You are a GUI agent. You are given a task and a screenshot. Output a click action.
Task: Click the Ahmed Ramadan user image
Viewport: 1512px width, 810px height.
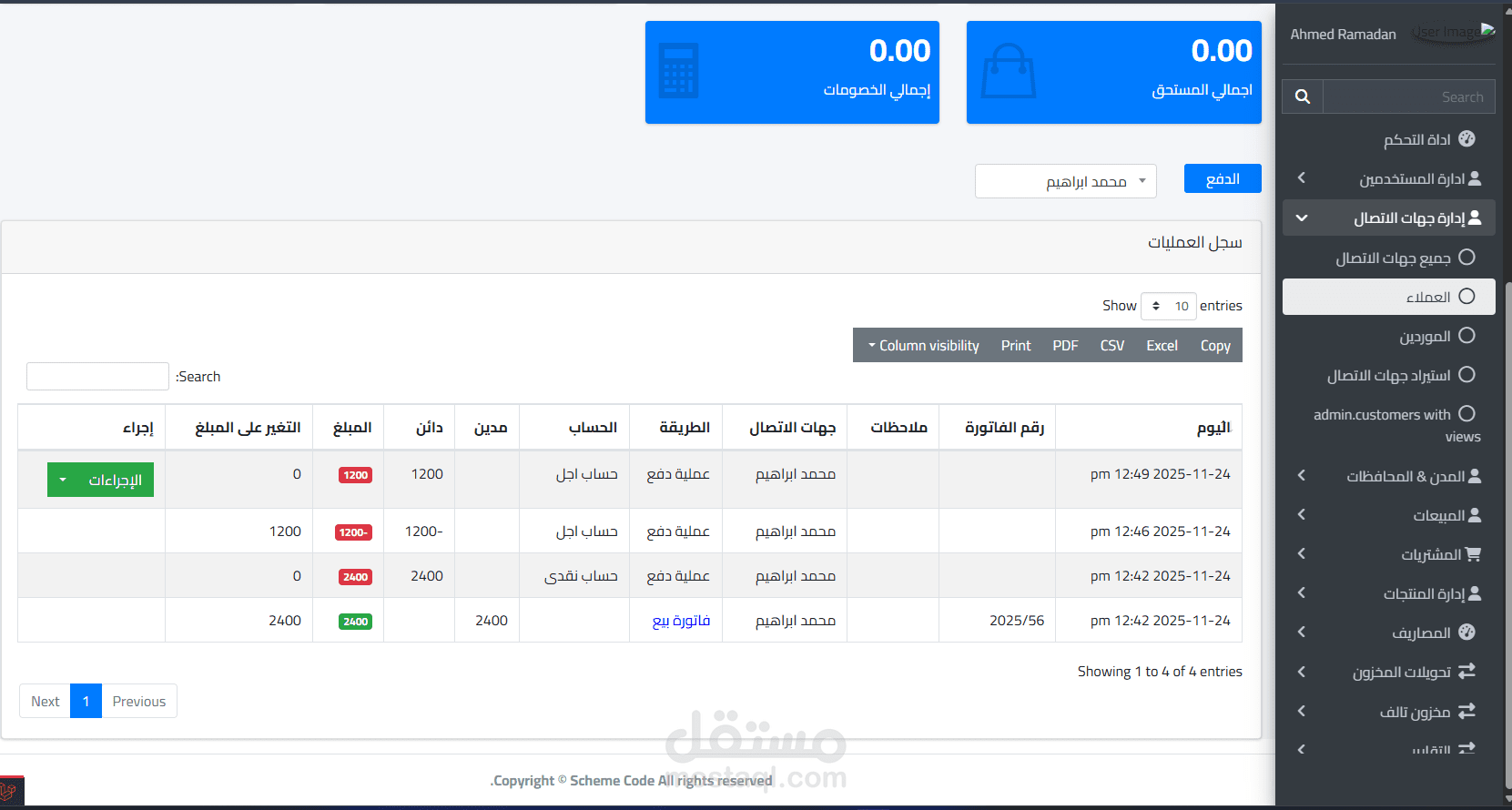click(1454, 32)
